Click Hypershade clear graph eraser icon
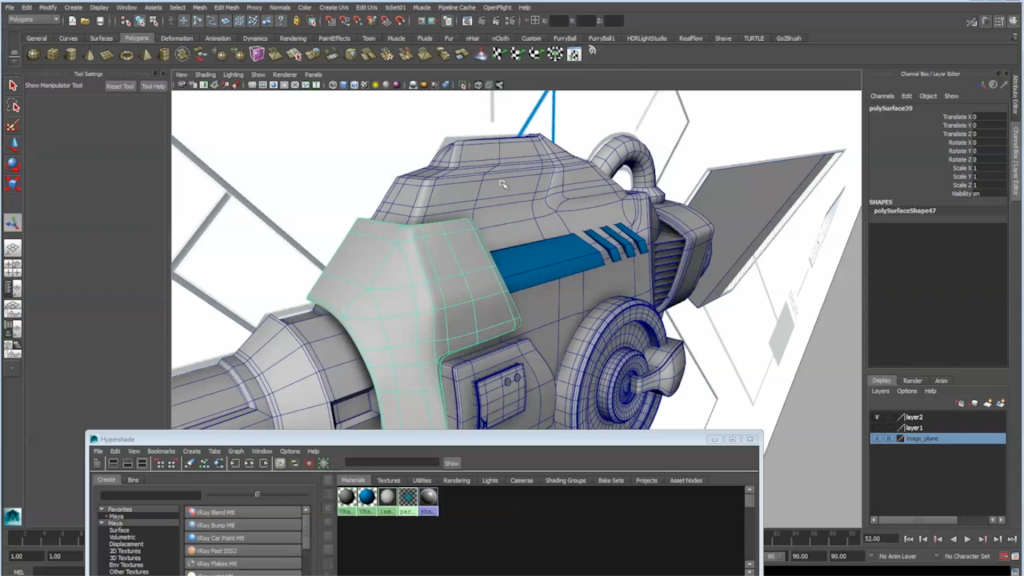1024x576 pixels. tap(189, 463)
